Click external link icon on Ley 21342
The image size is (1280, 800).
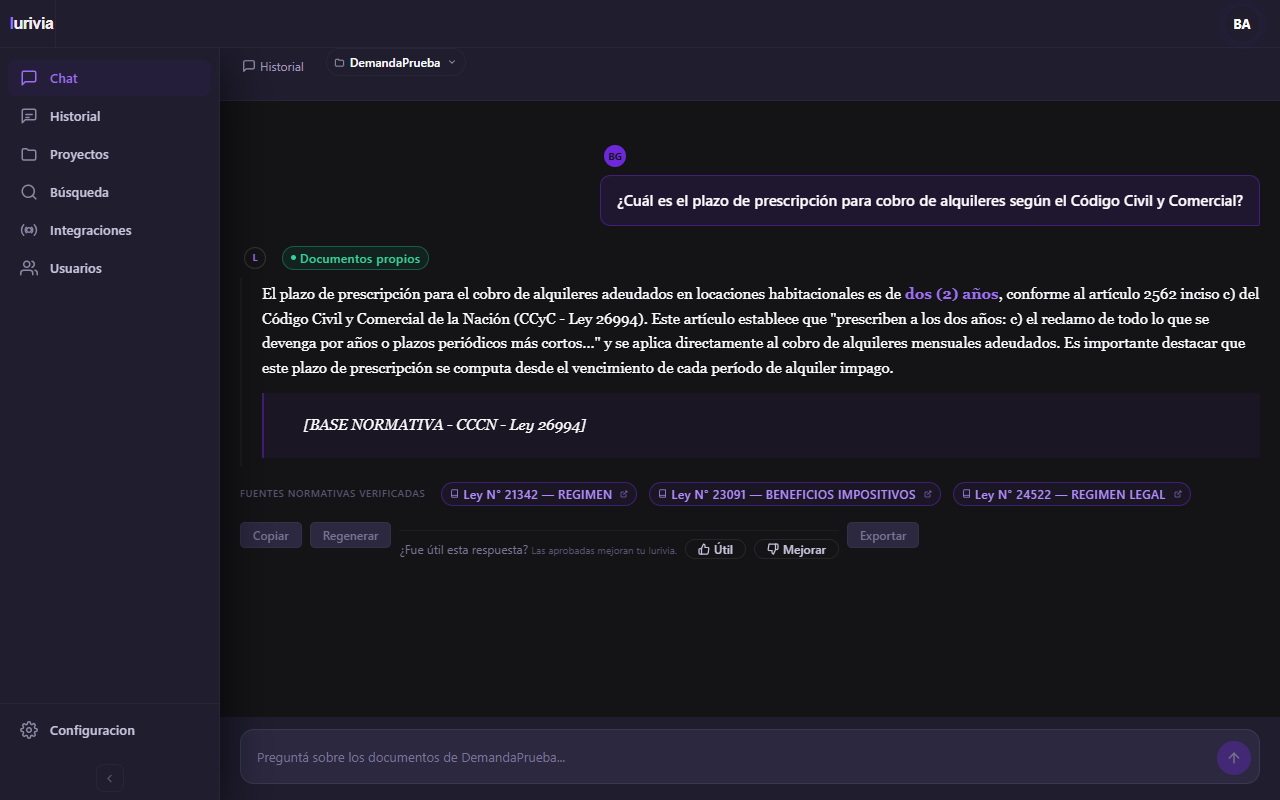(624, 494)
